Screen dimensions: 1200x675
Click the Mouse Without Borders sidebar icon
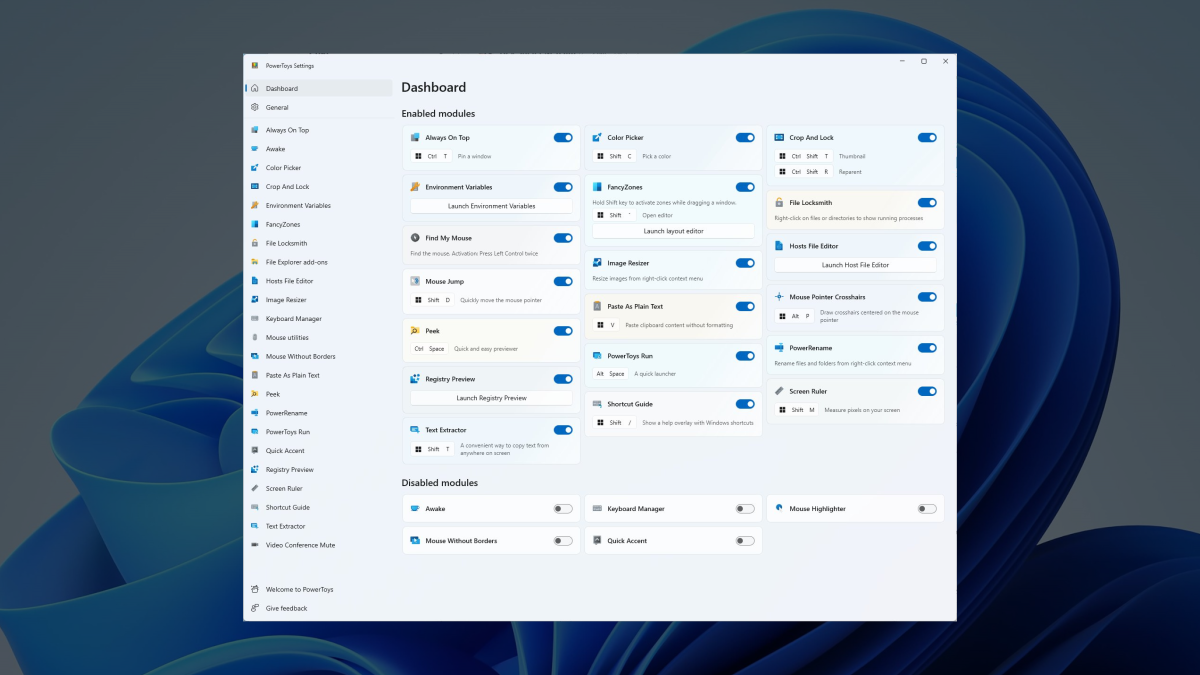pyautogui.click(x=255, y=356)
